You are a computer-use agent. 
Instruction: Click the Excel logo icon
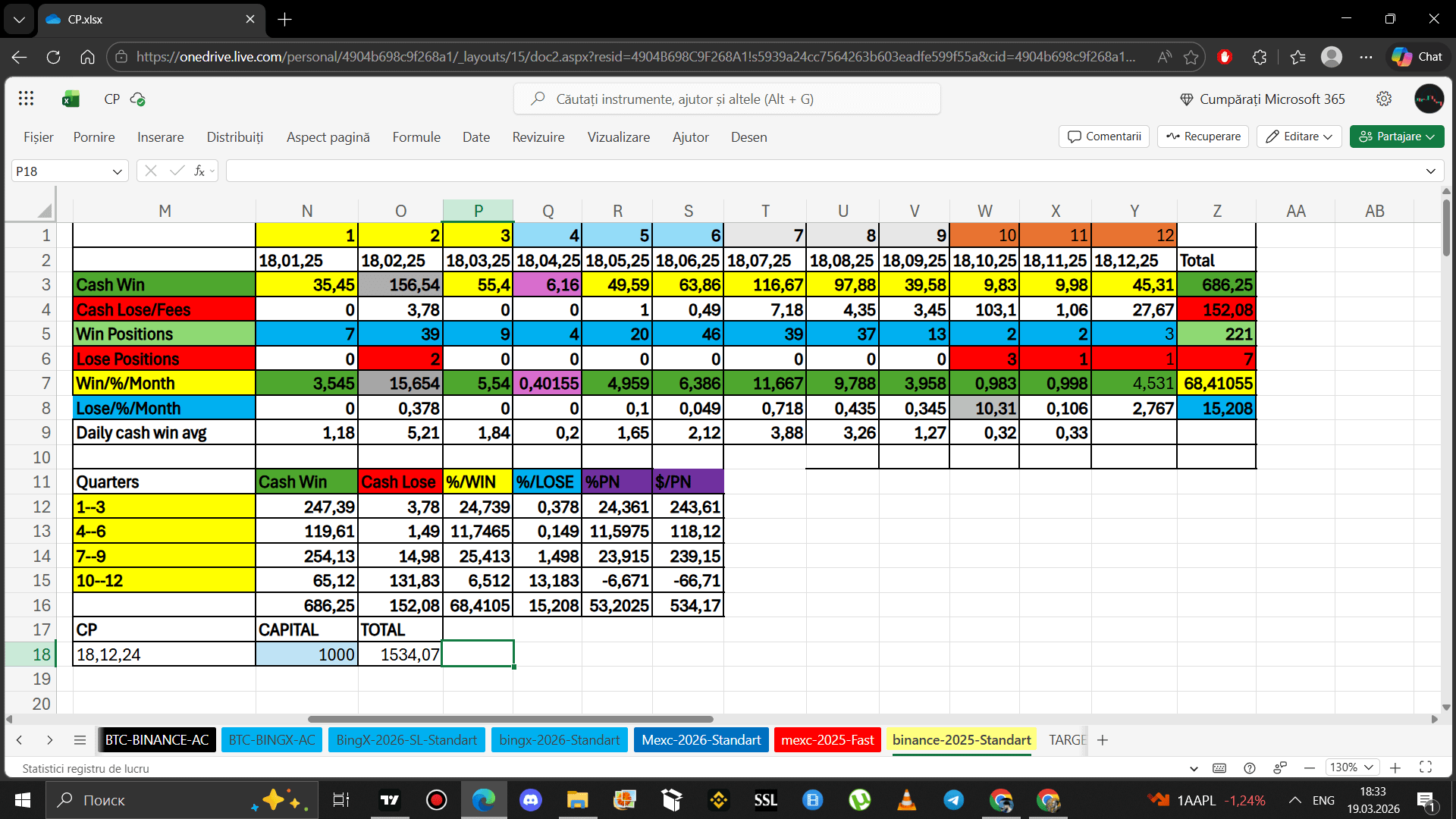tap(71, 99)
